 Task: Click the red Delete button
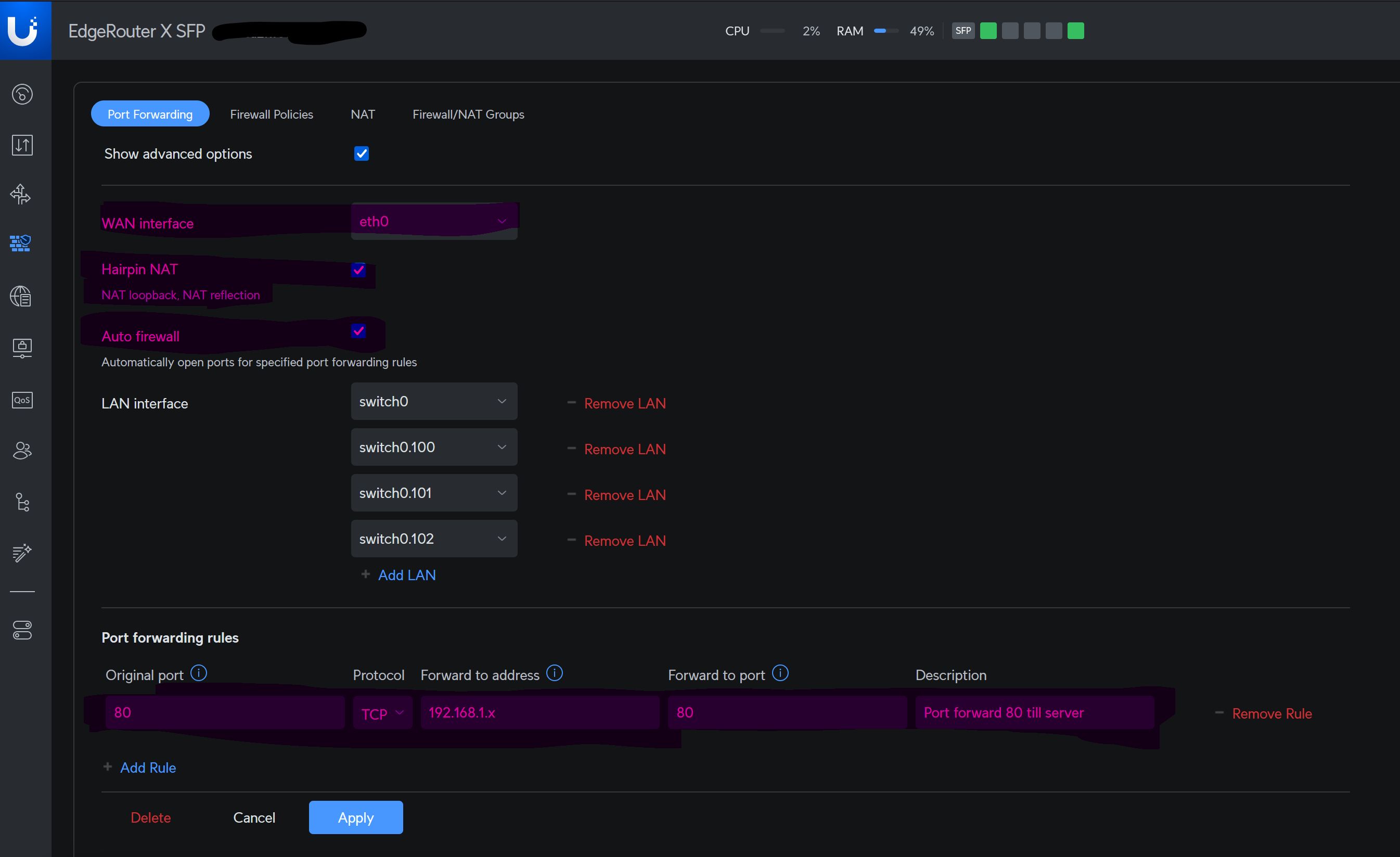(x=150, y=817)
